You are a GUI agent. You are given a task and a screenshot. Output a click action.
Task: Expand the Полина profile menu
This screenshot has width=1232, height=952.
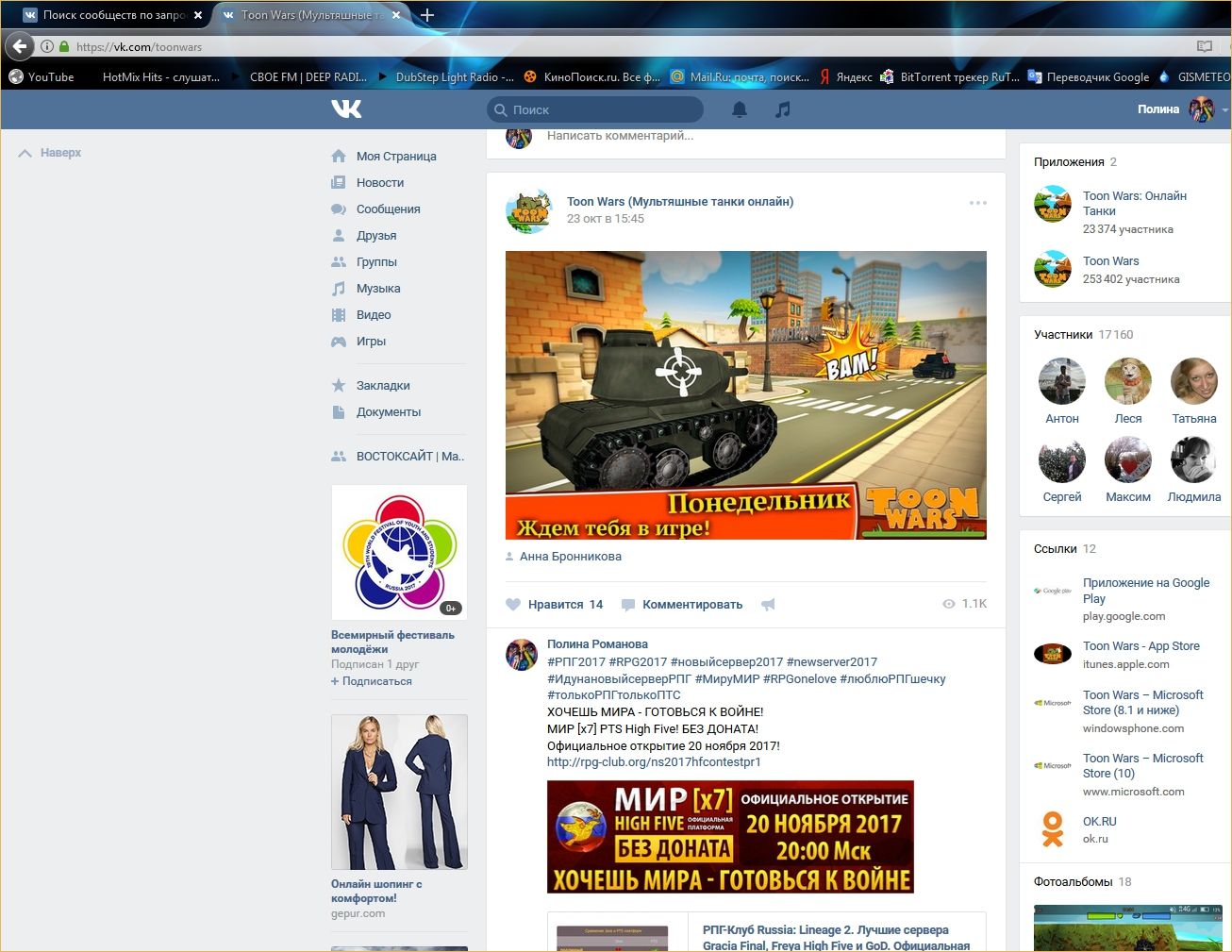coord(1224,110)
